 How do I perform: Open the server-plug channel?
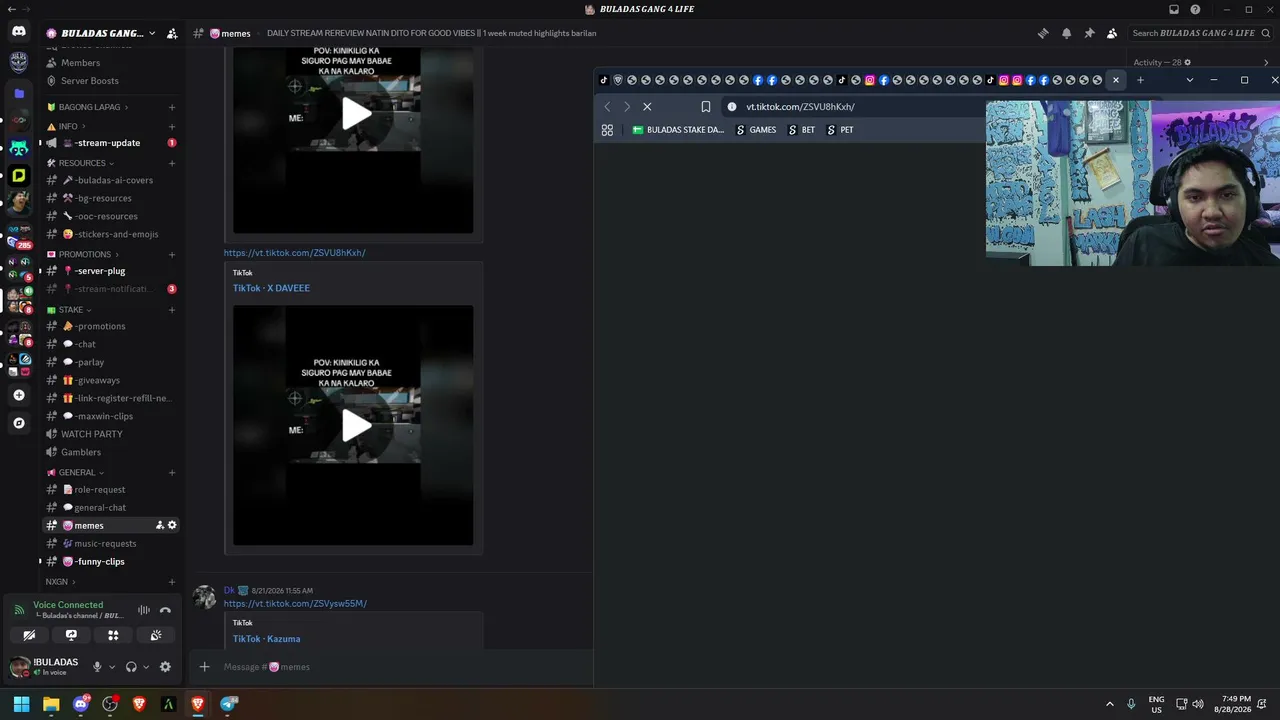(111, 271)
